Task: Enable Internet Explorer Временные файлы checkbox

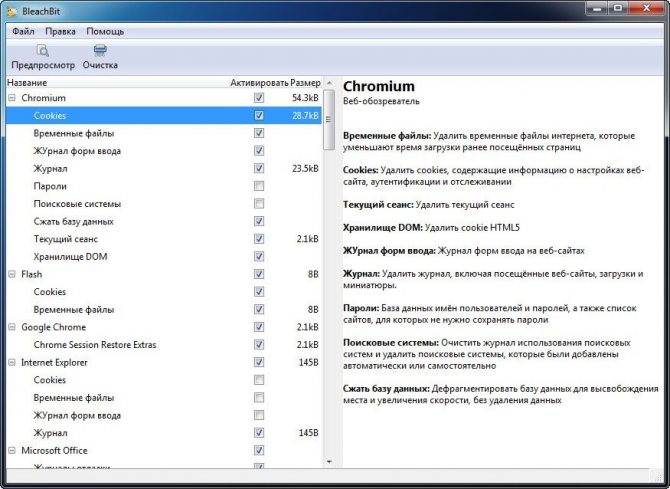Action: pos(259,397)
